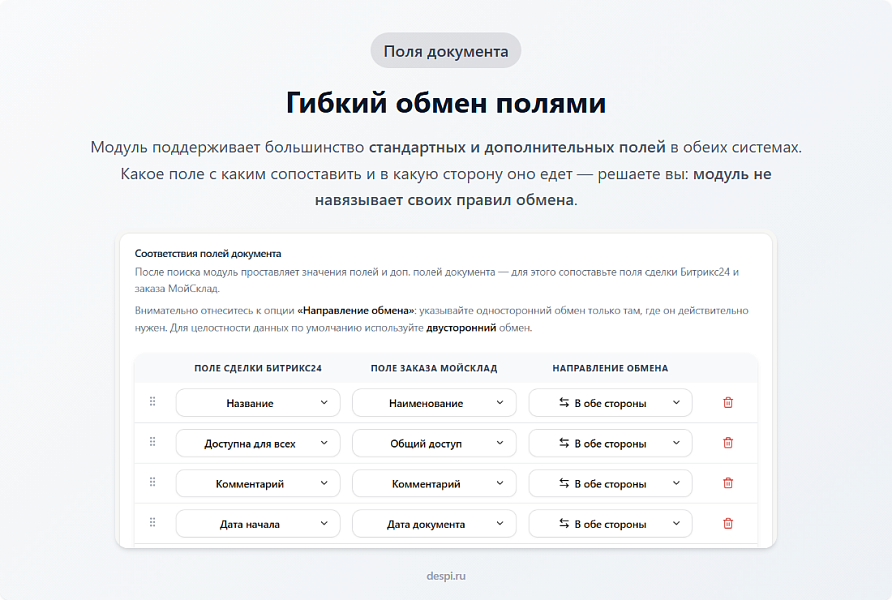Click drag handle of Комментарий row
The width and height of the screenshot is (892, 600).
coord(152,482)
